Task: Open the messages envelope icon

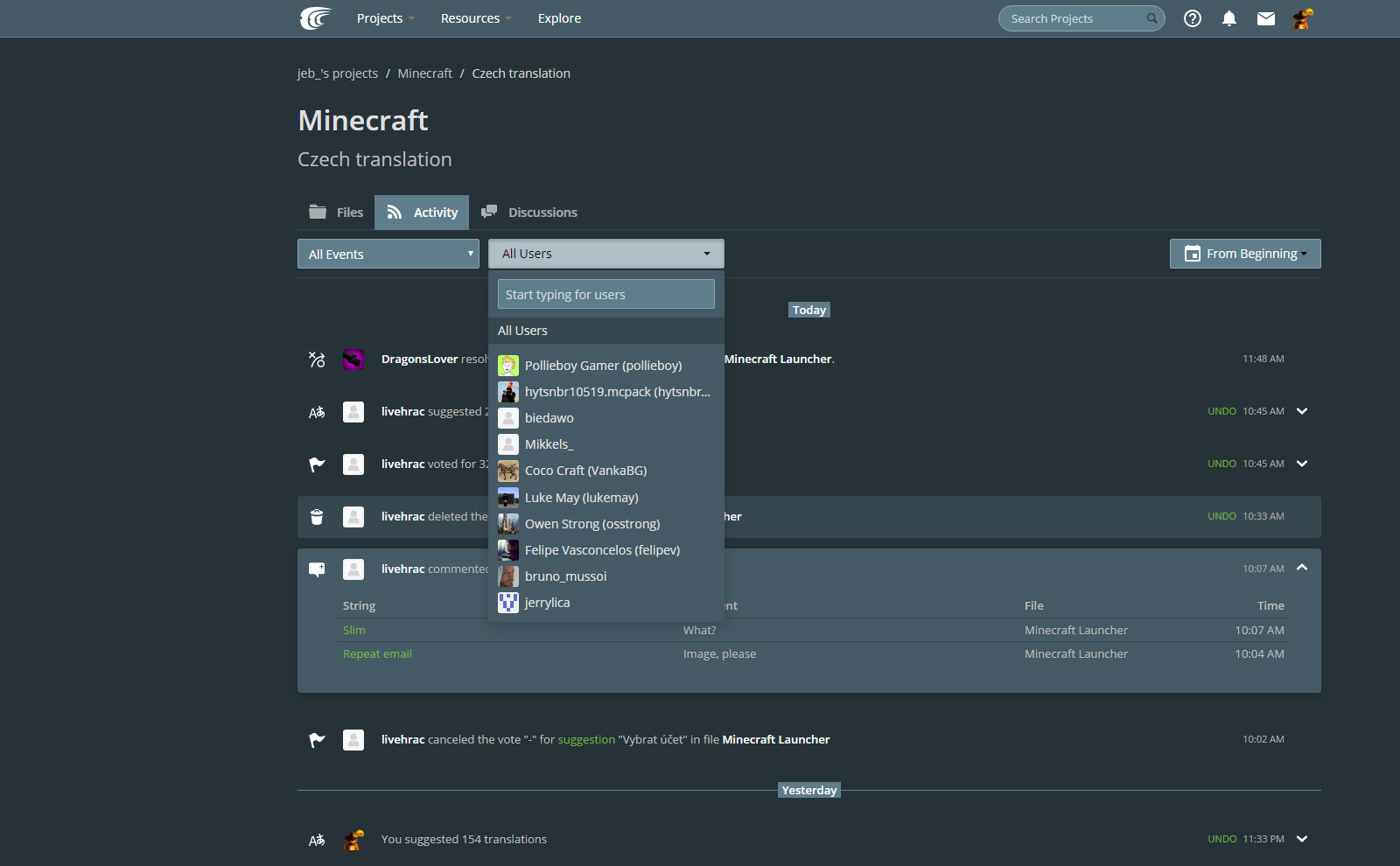Action: (x=1266, y=18)
